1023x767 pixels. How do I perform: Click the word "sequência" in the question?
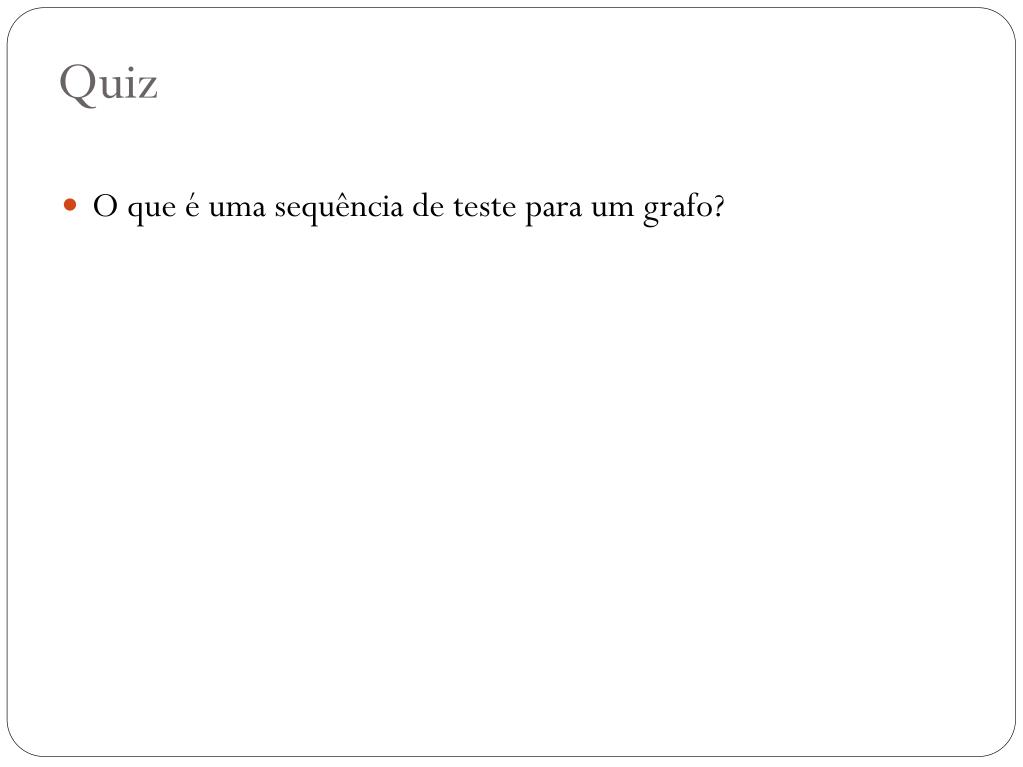(339, 207)
